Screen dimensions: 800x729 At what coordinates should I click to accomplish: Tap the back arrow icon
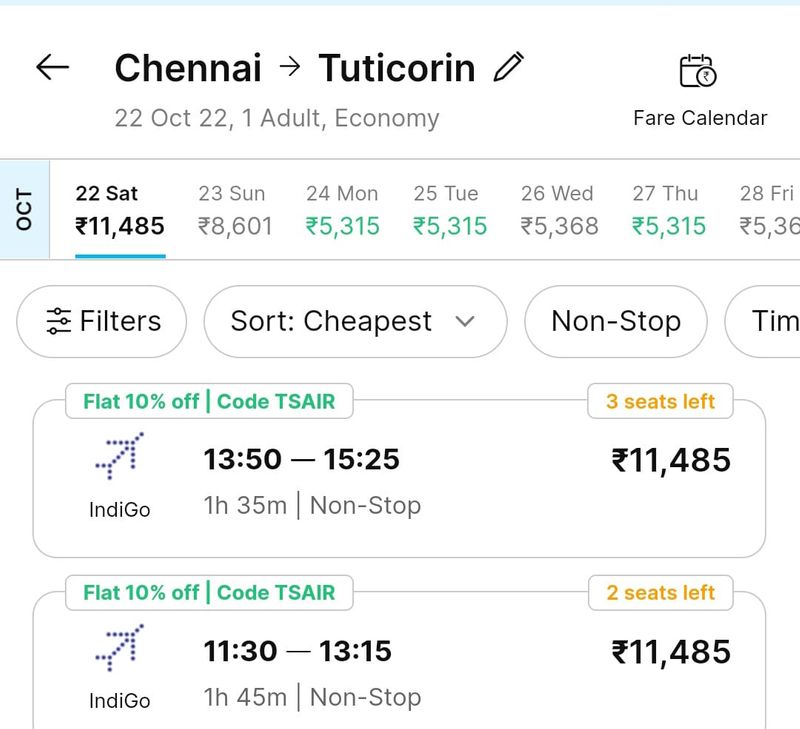click(x=53, y=68)
